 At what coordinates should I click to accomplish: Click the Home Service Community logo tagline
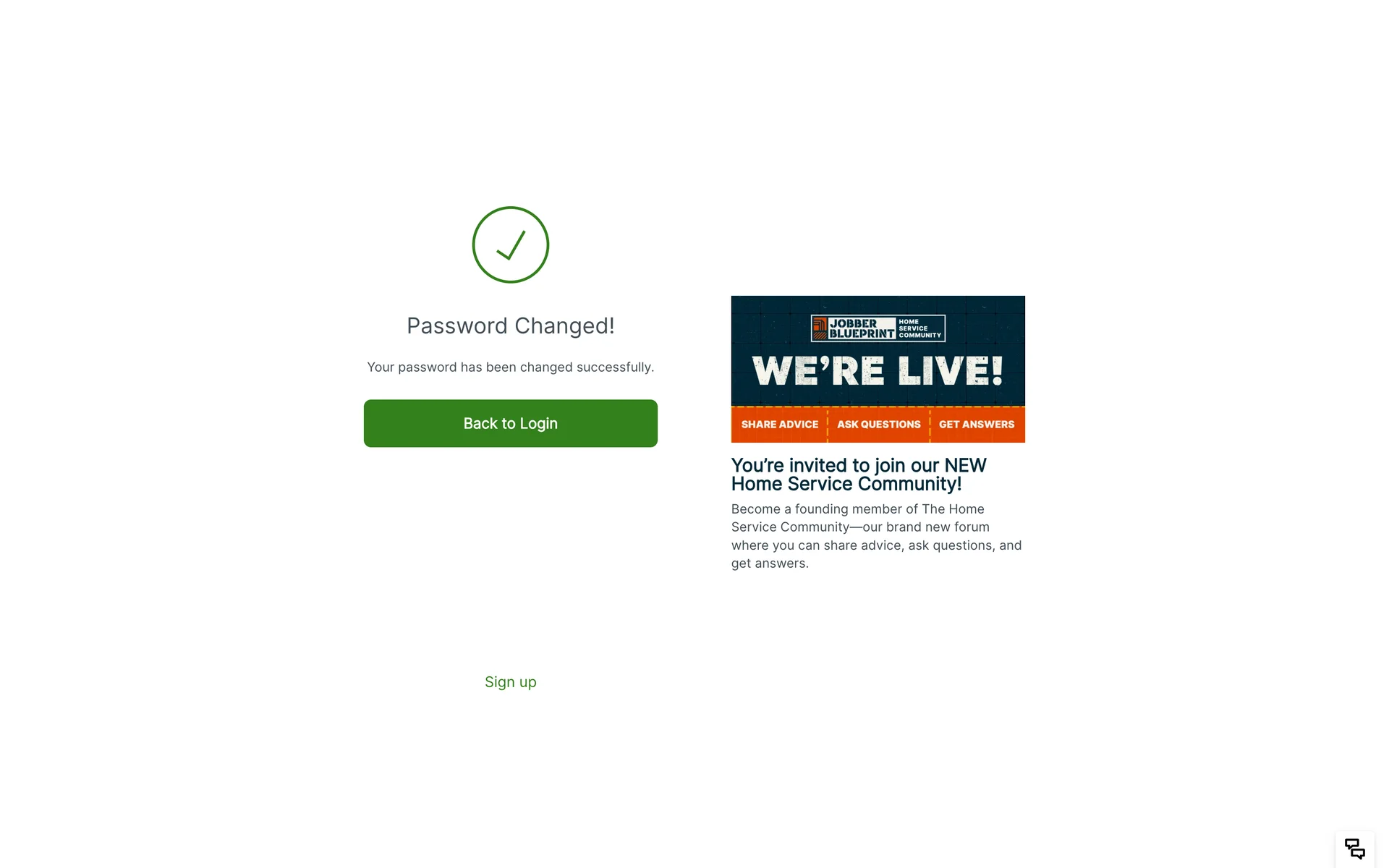[x=919, y=328]
